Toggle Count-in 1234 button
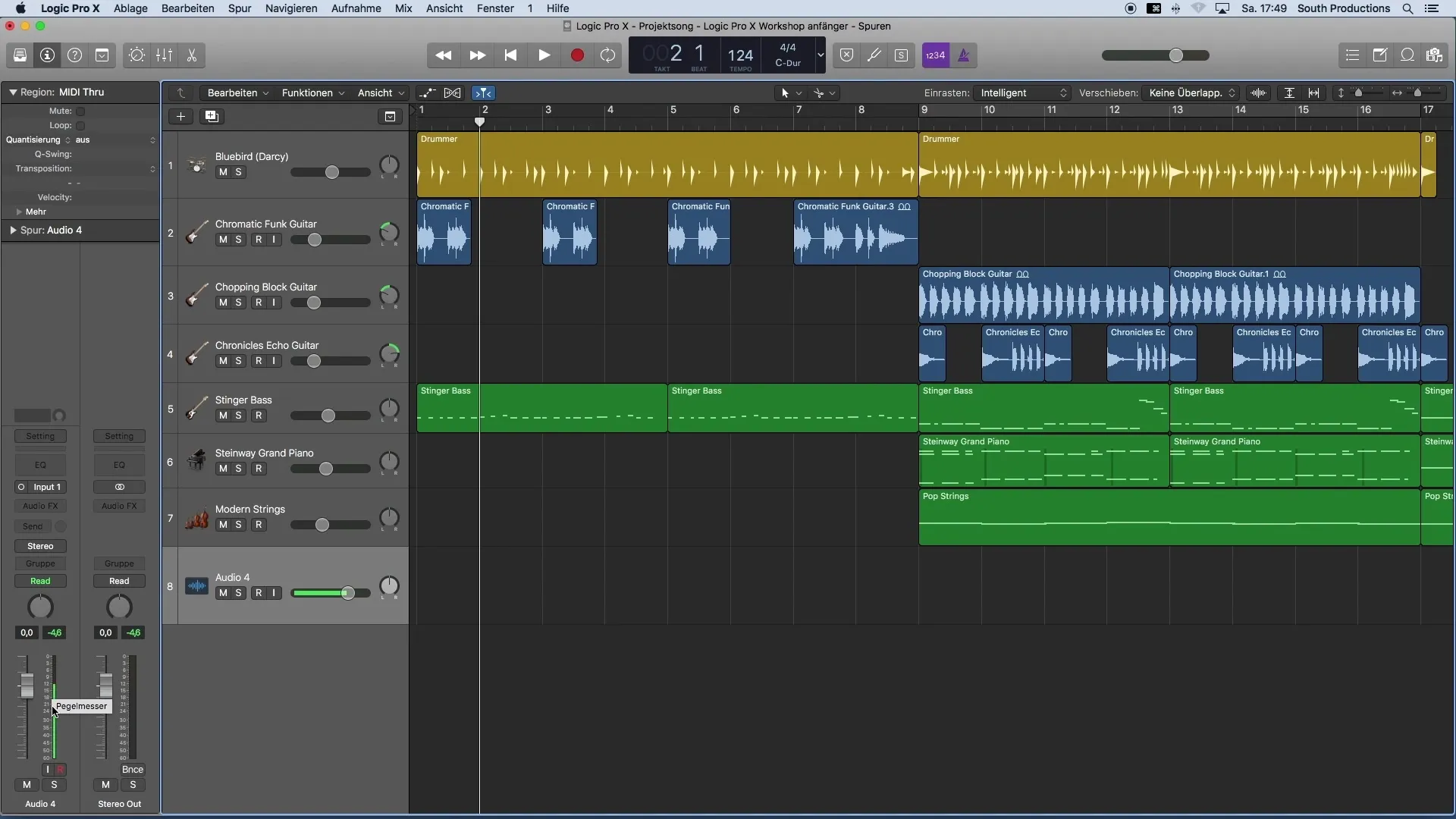 [936, 55]
